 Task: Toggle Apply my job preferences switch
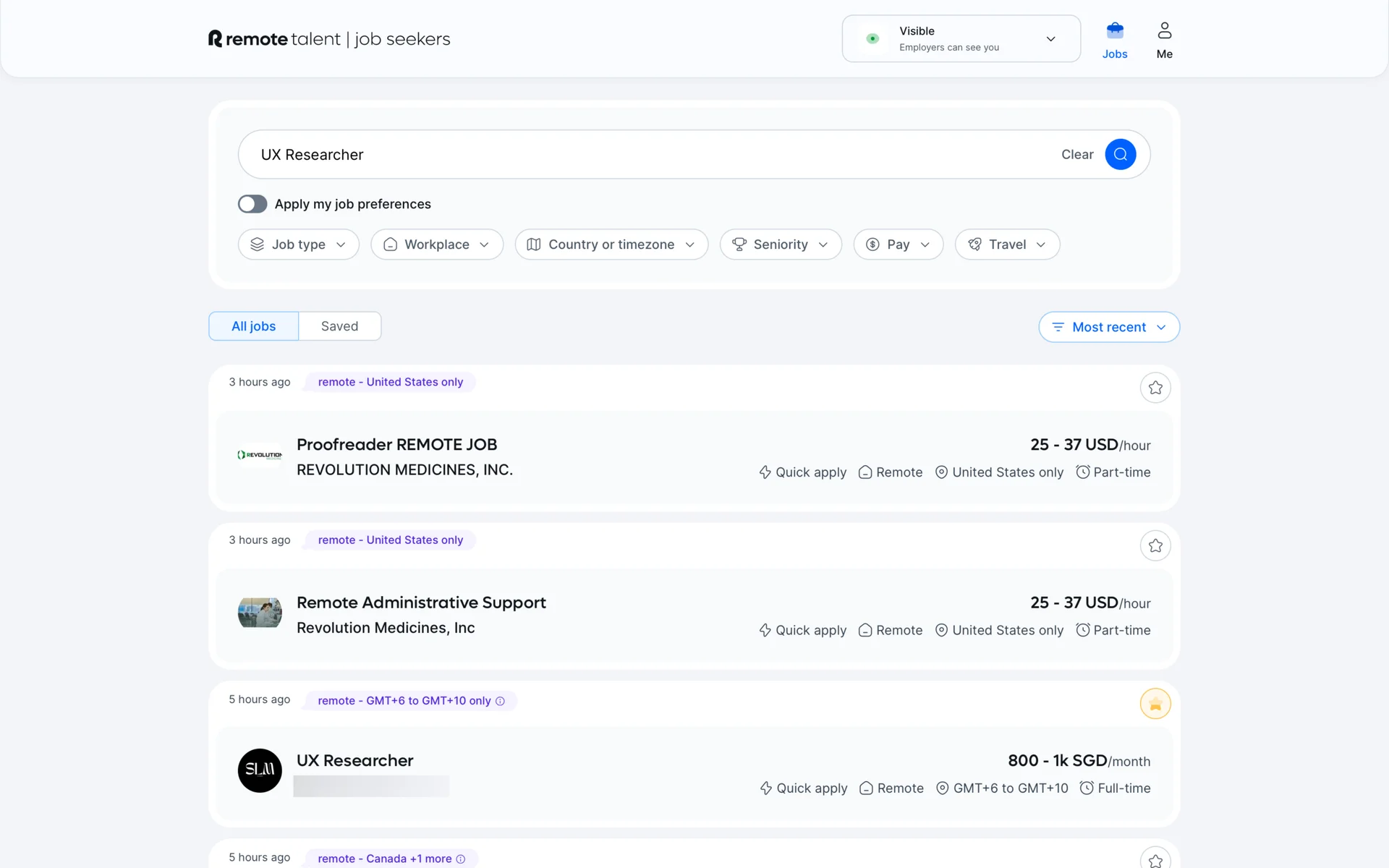(x=252, y=204)
